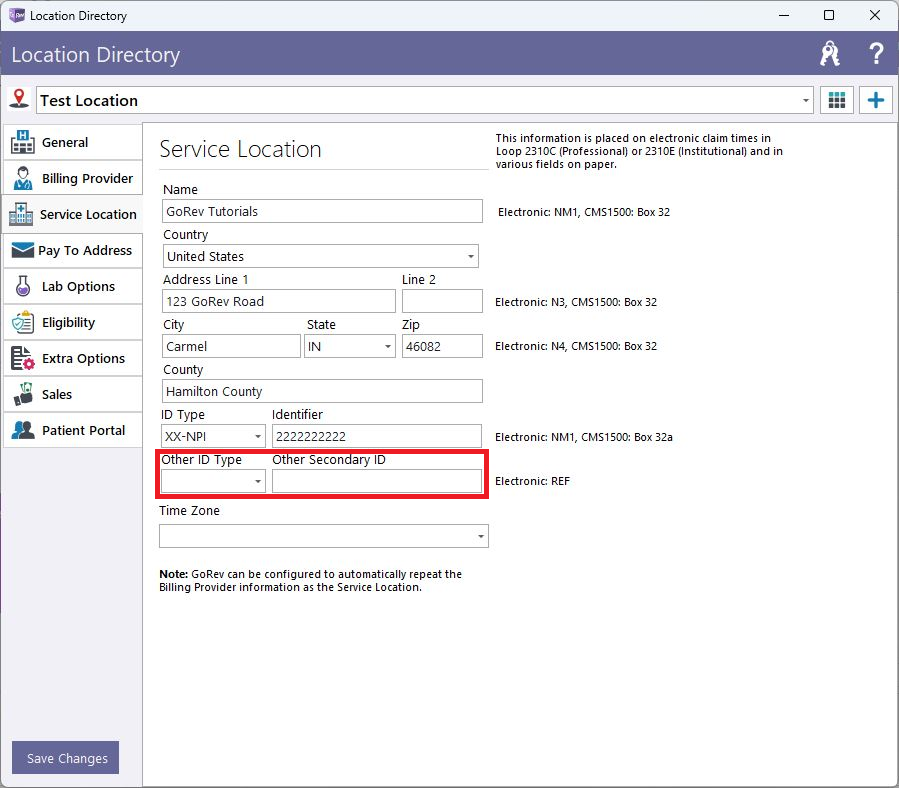This screenshot has height=788, width=899.
Task: Open Extra Options tab
Action: 72,358
